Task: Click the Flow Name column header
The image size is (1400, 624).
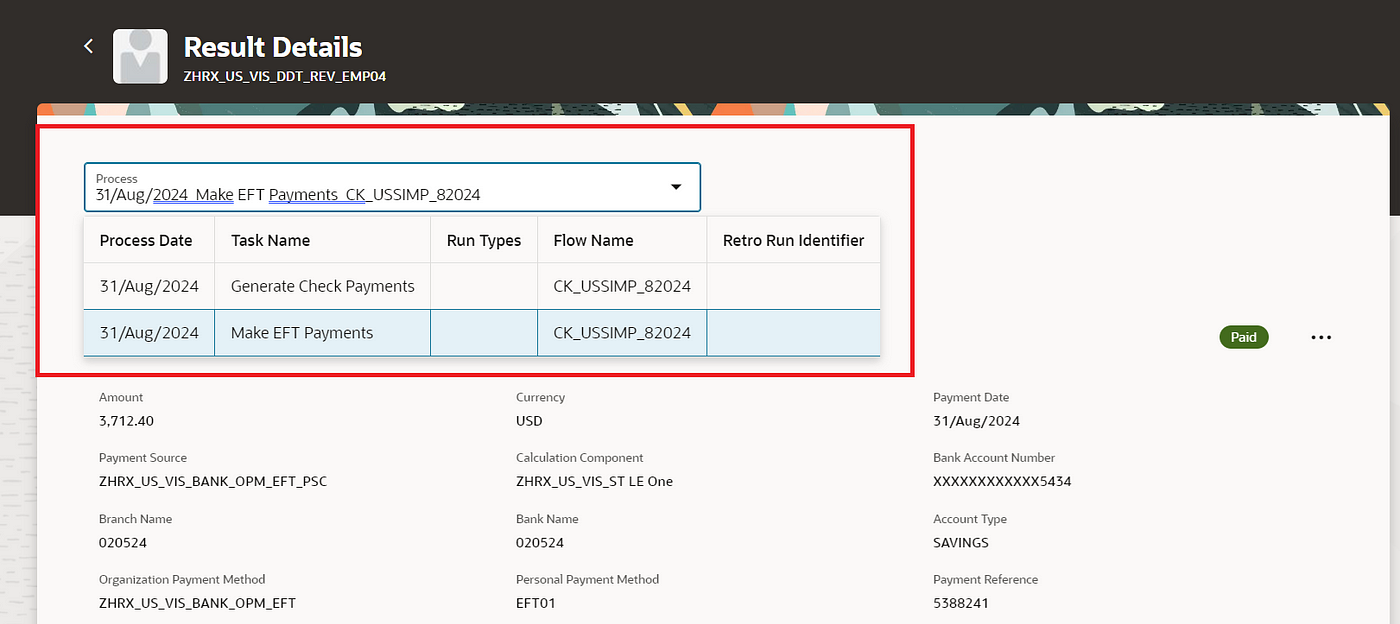Action: coord(593,240)
